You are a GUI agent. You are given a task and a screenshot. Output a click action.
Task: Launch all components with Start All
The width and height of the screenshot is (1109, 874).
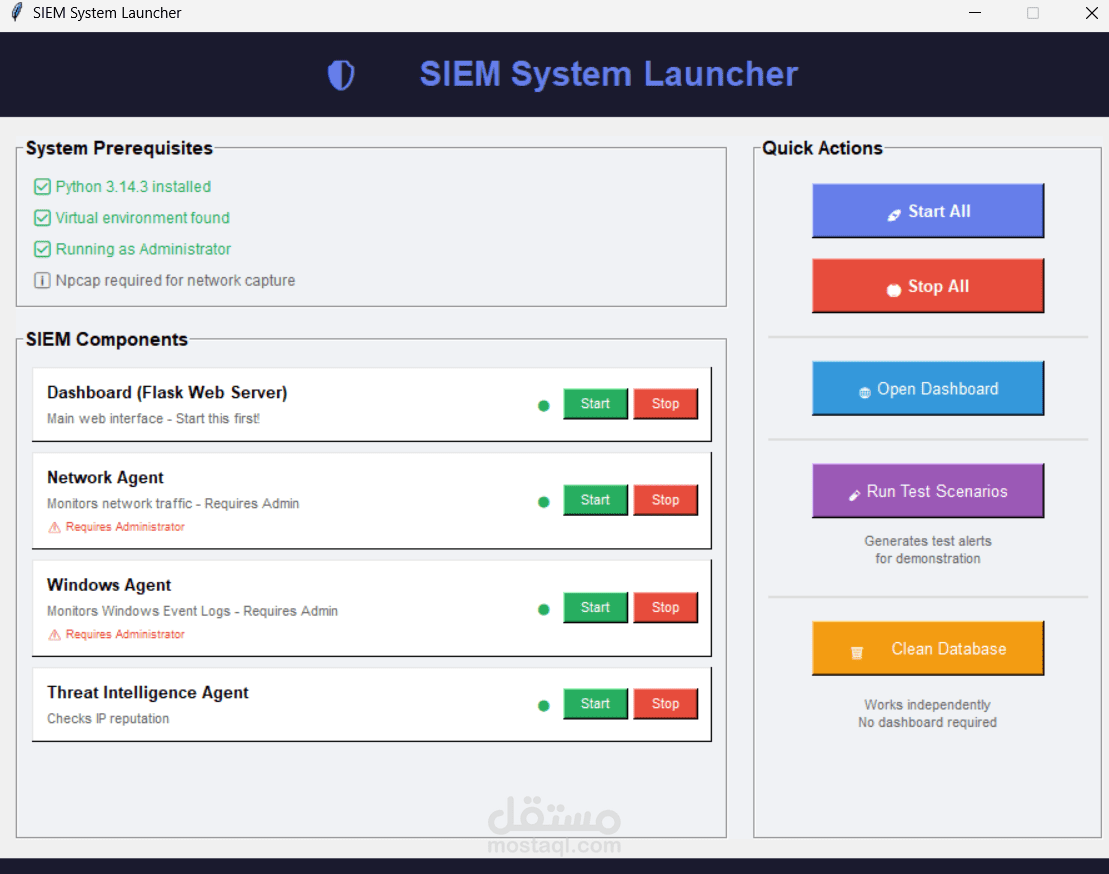[x=928, y=211]
